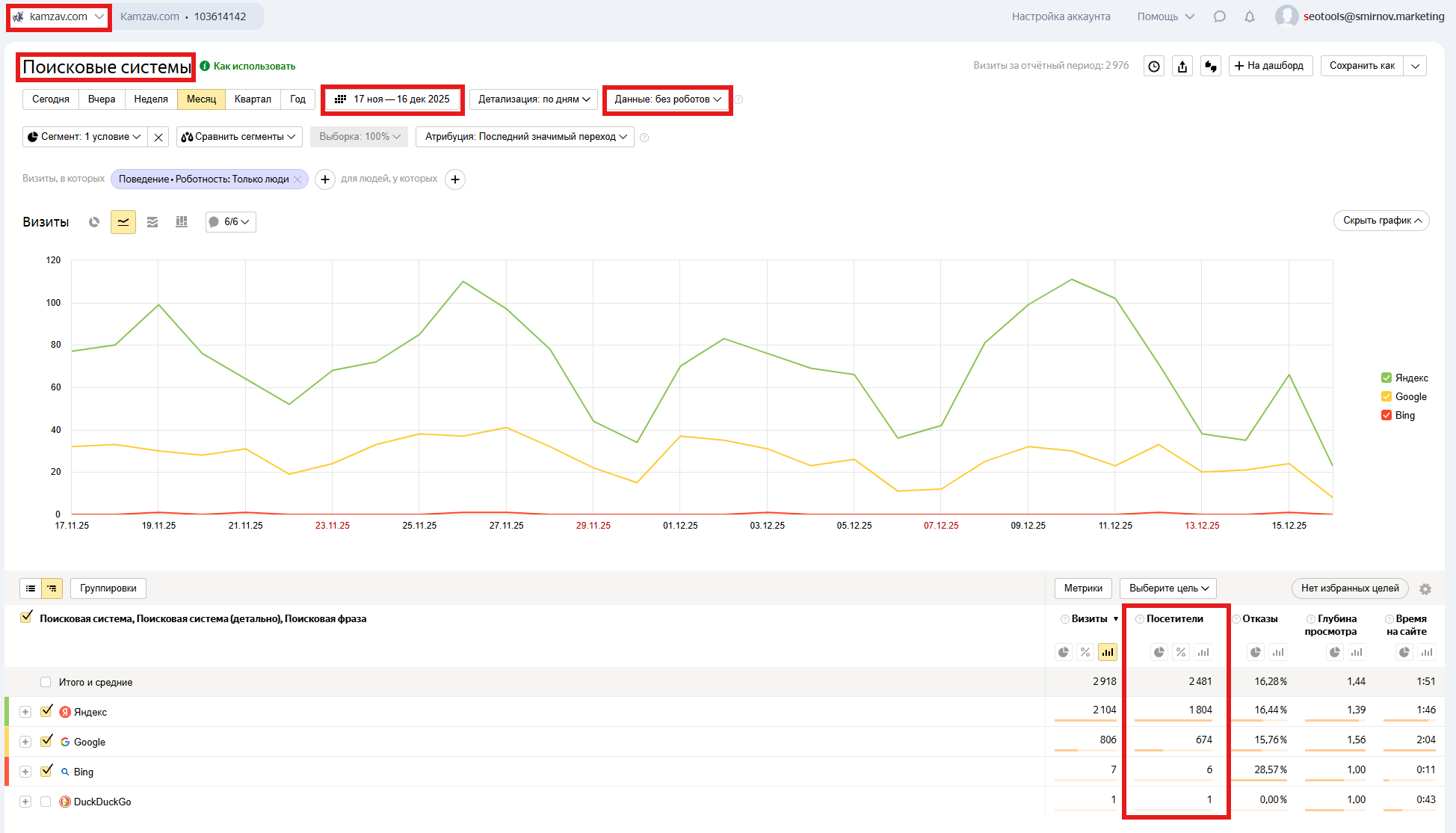Image resolution: width=1456 pixels, height=833 pixels.
Task: Expand the Яндекс row details
Action: [25, 712]
